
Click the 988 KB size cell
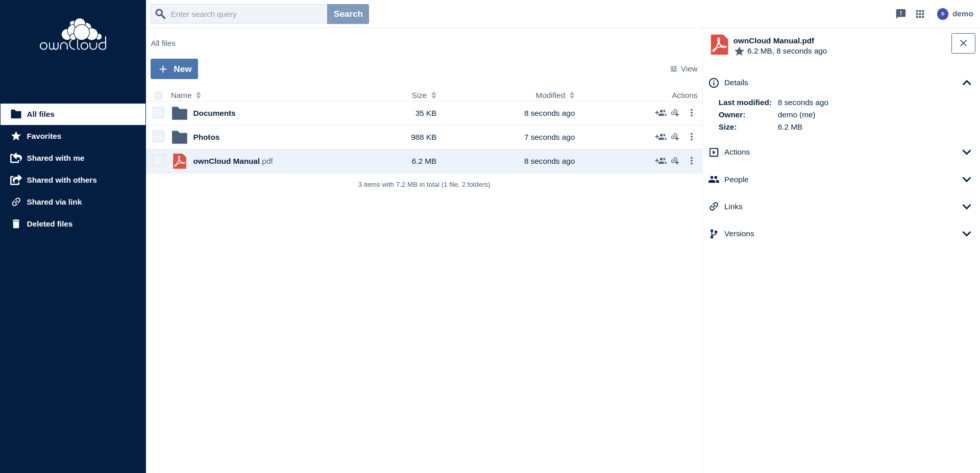[424, 137]
